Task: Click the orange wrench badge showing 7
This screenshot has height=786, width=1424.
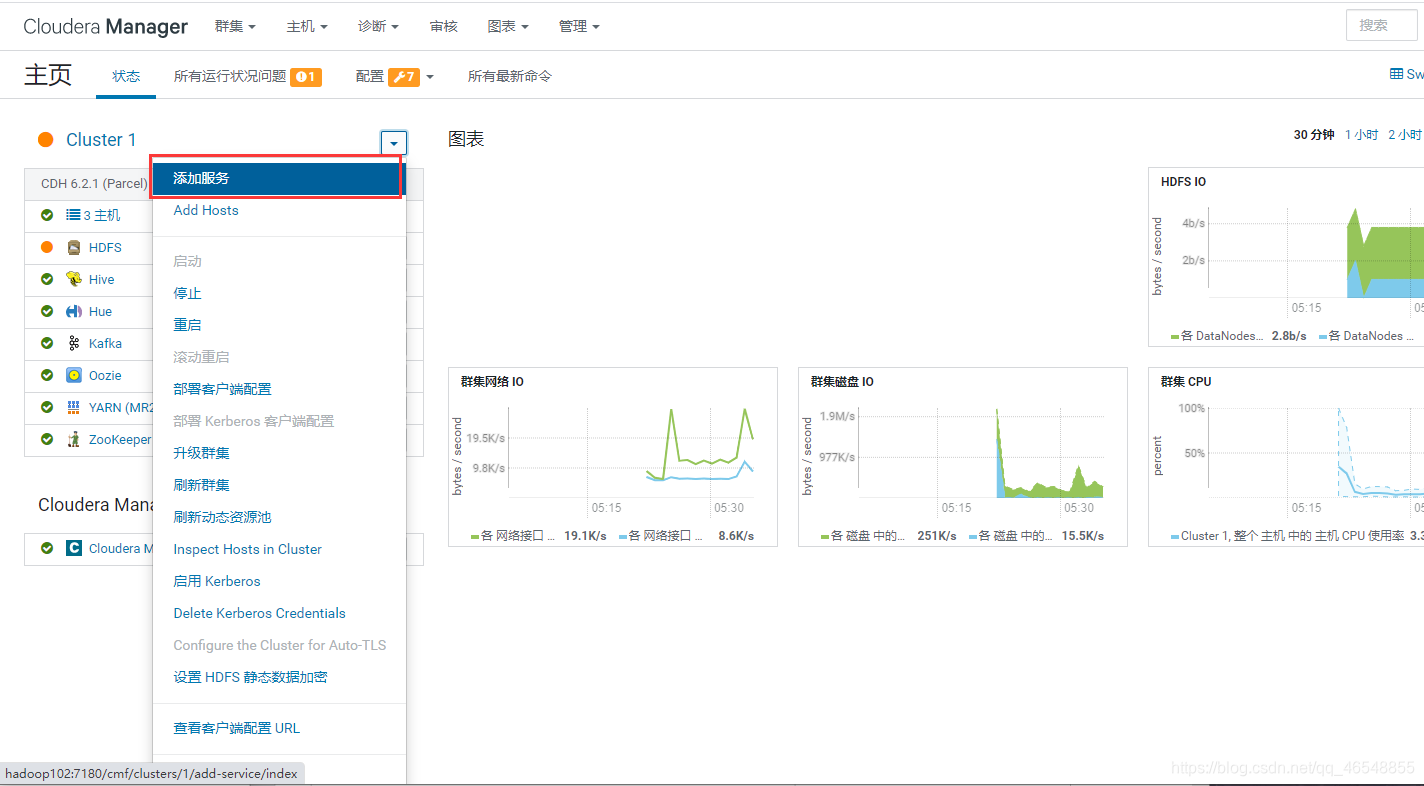Action: (x=404, y=76)
